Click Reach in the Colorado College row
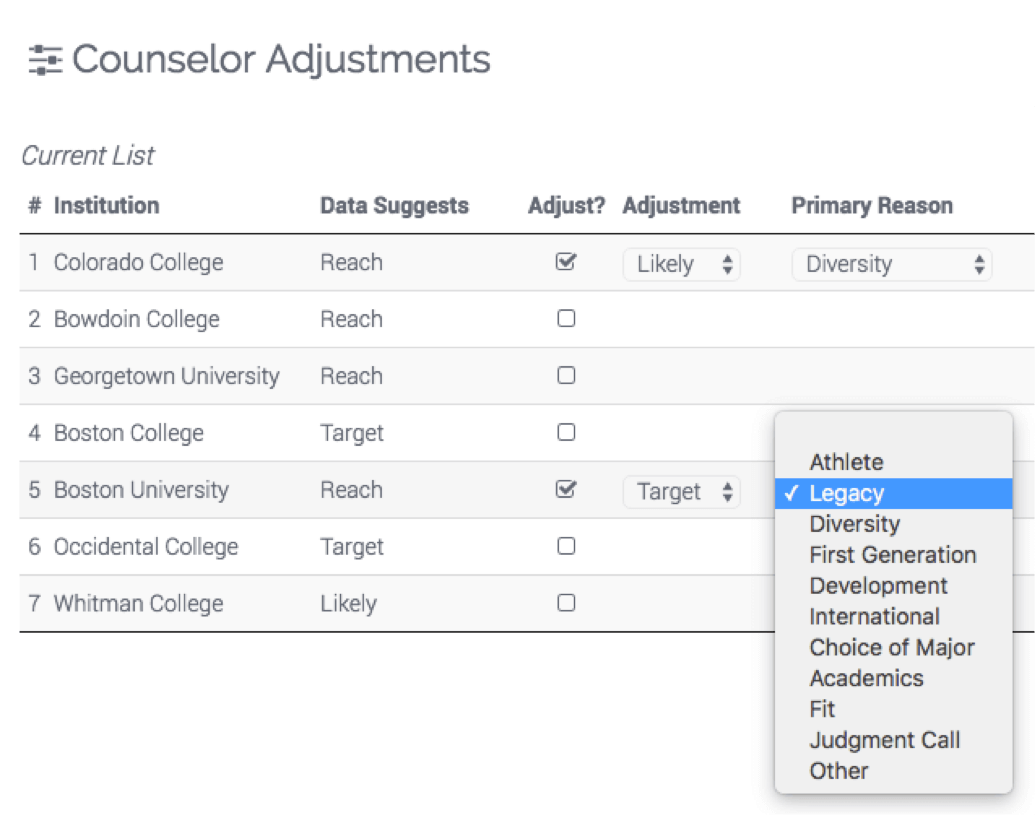The height and width of the screenshot is (815, 1035). click(x=351, y=263)
